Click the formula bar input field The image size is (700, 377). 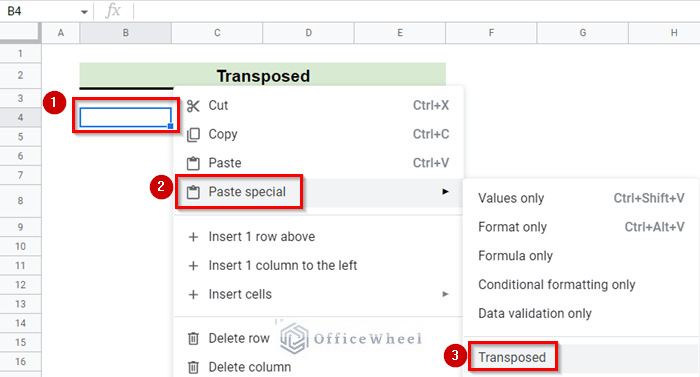click(x=416, y=11)
